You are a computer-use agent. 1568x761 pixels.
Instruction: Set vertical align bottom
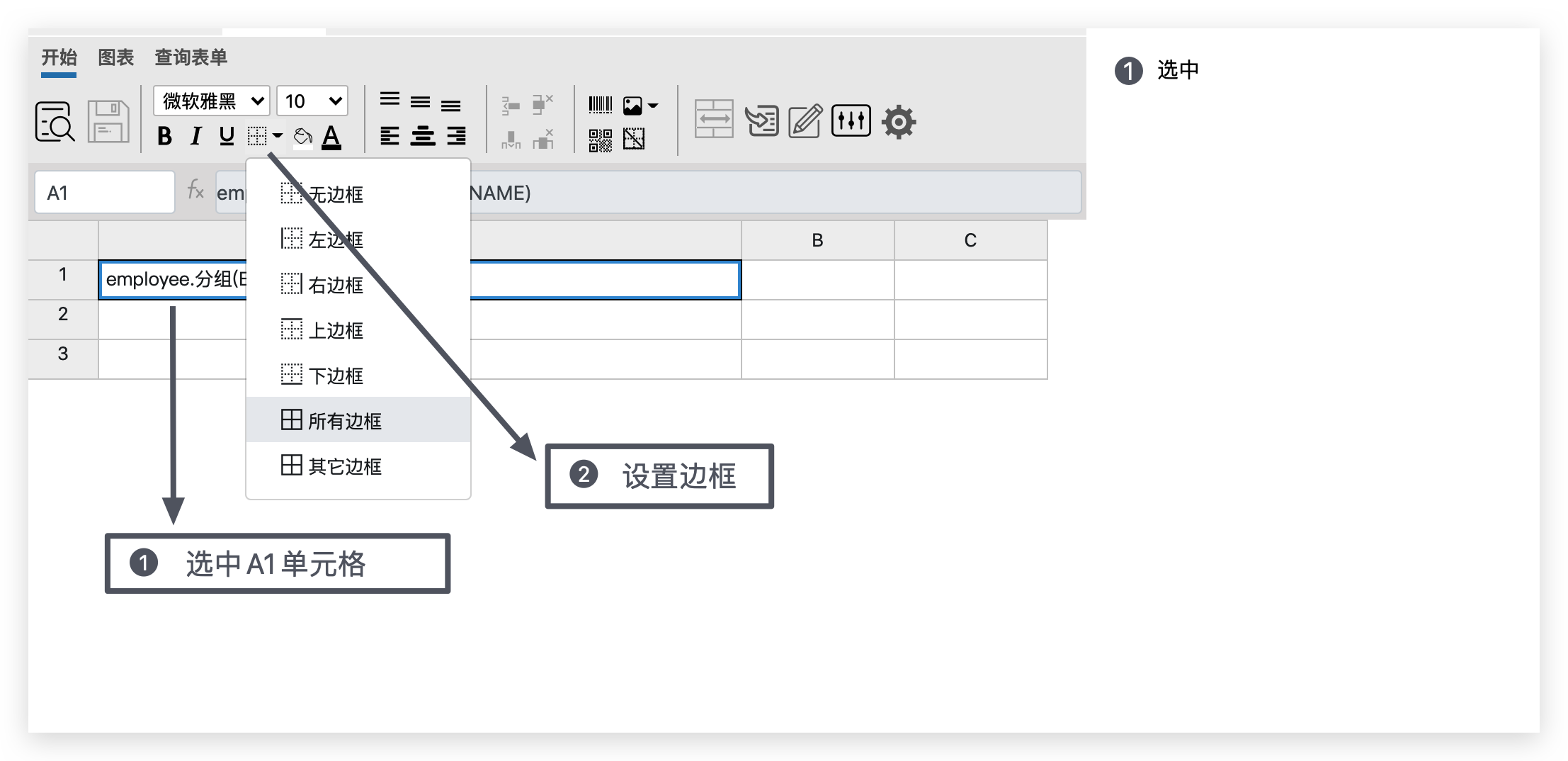tap(450, 106)
